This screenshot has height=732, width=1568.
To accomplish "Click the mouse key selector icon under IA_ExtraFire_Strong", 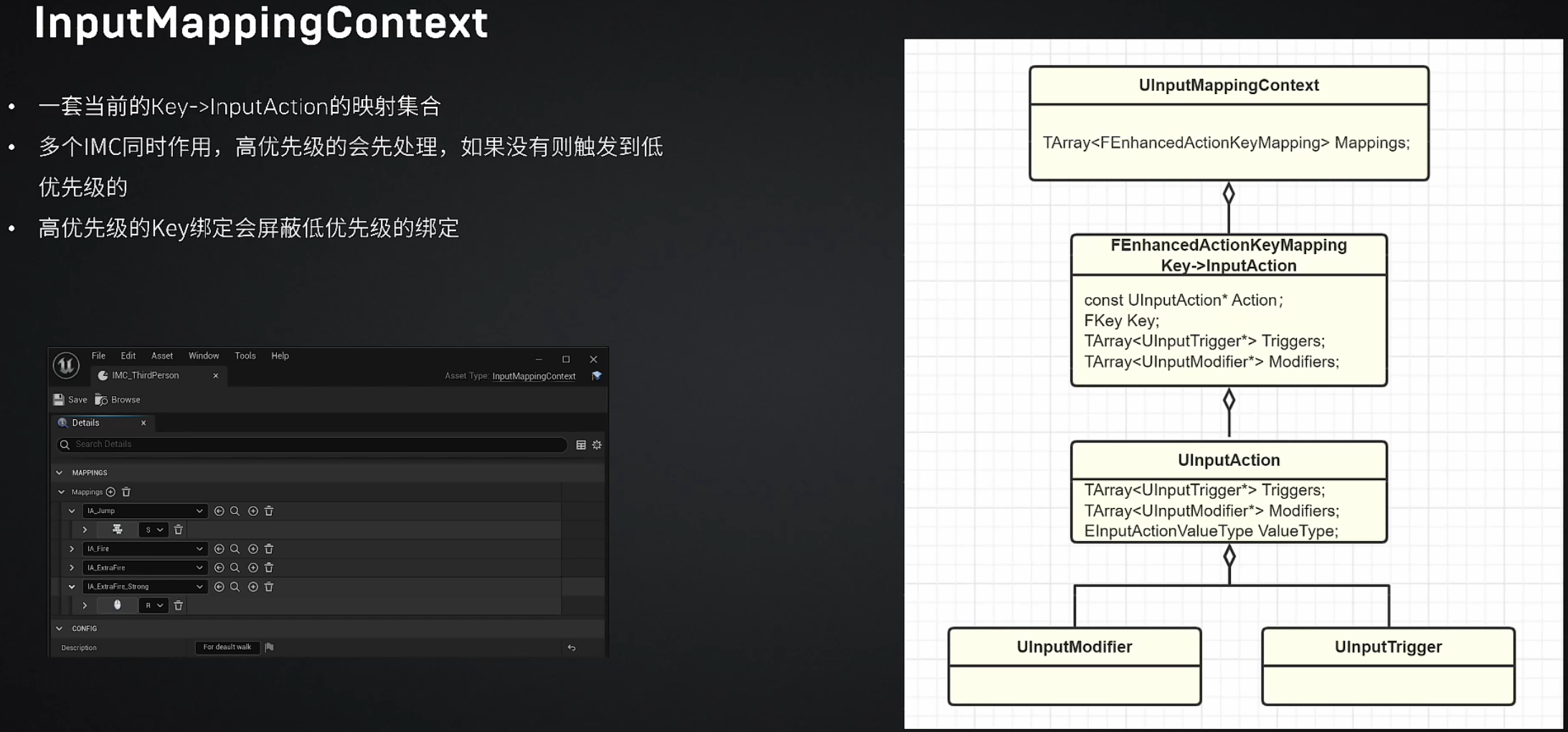I will pos(118,605).
